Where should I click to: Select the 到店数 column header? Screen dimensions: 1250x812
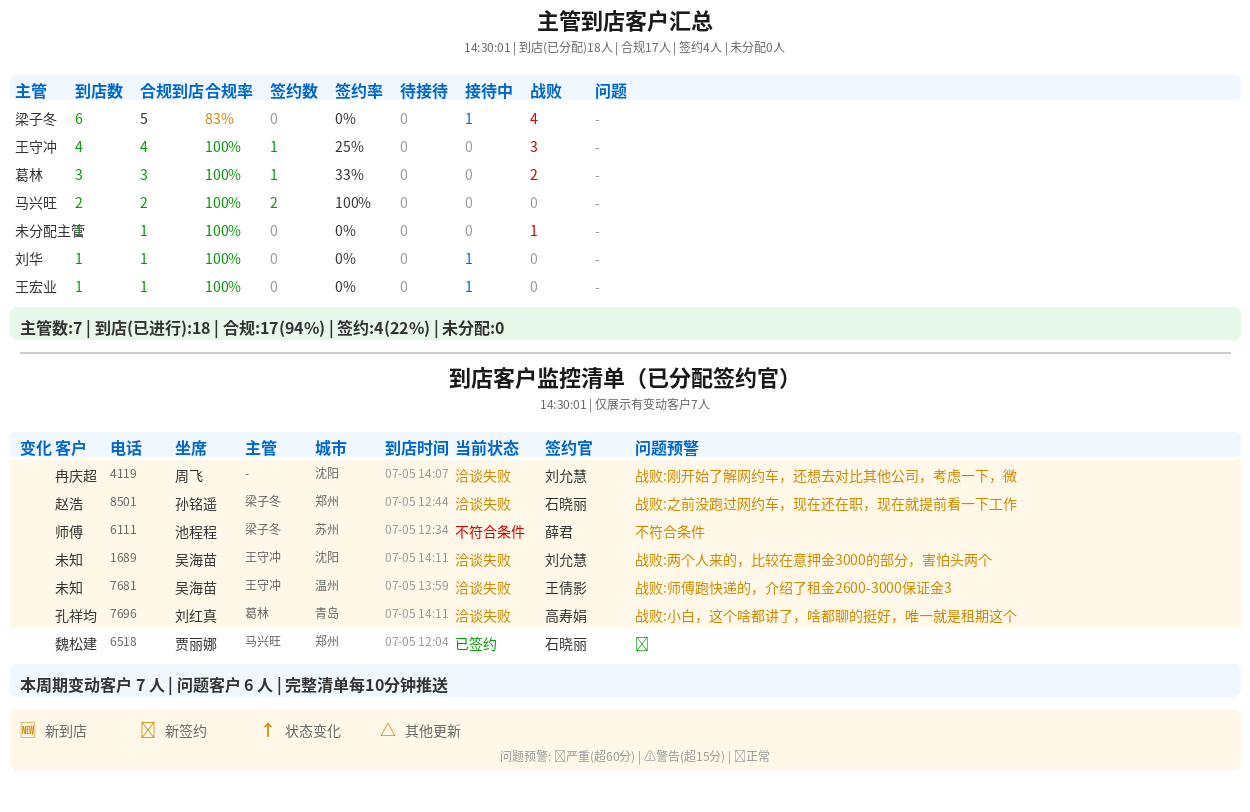99,91
